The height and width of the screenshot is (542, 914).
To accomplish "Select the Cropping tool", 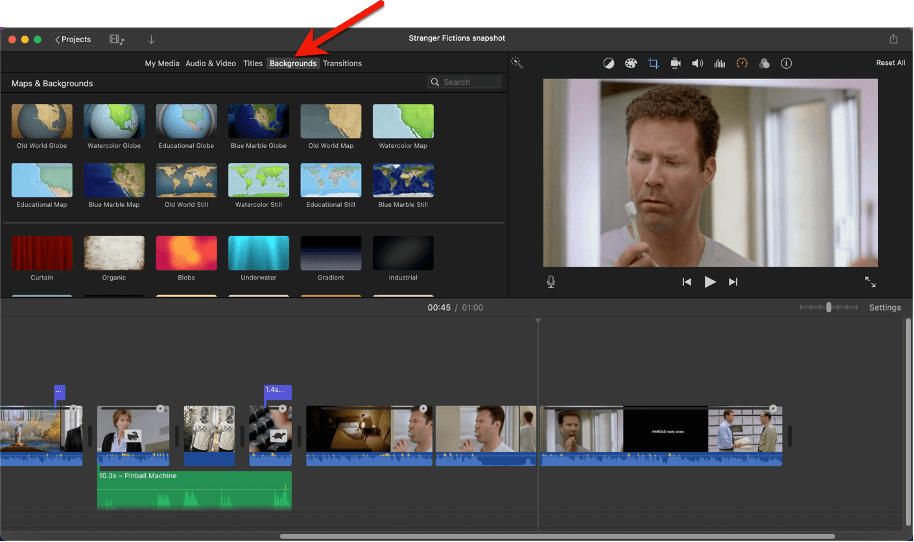I will pyautogui.click(x=653, y=63).
